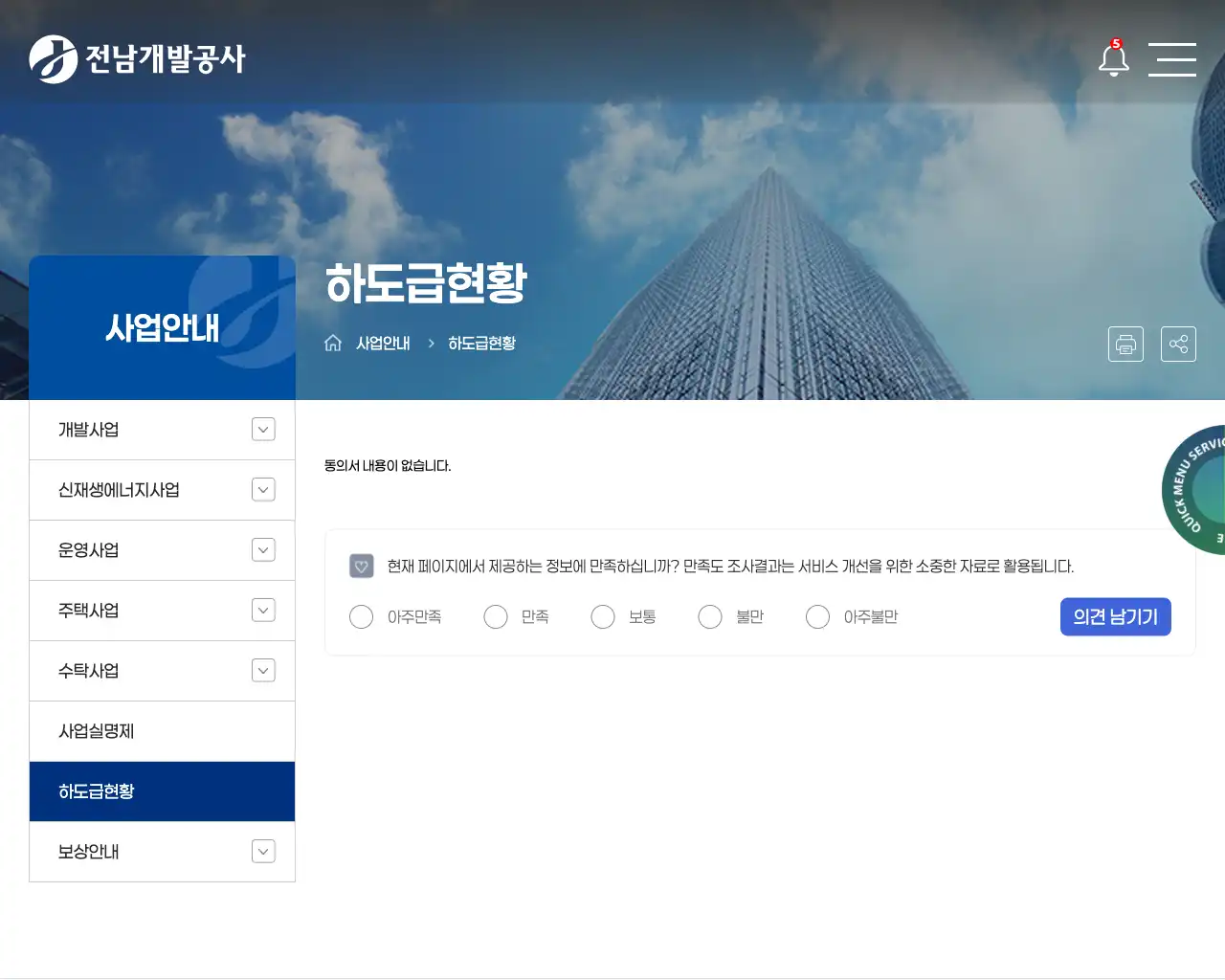Select the 아주불만 radio option
This screenshot has width=1225, height=980.
coord(817,617)
